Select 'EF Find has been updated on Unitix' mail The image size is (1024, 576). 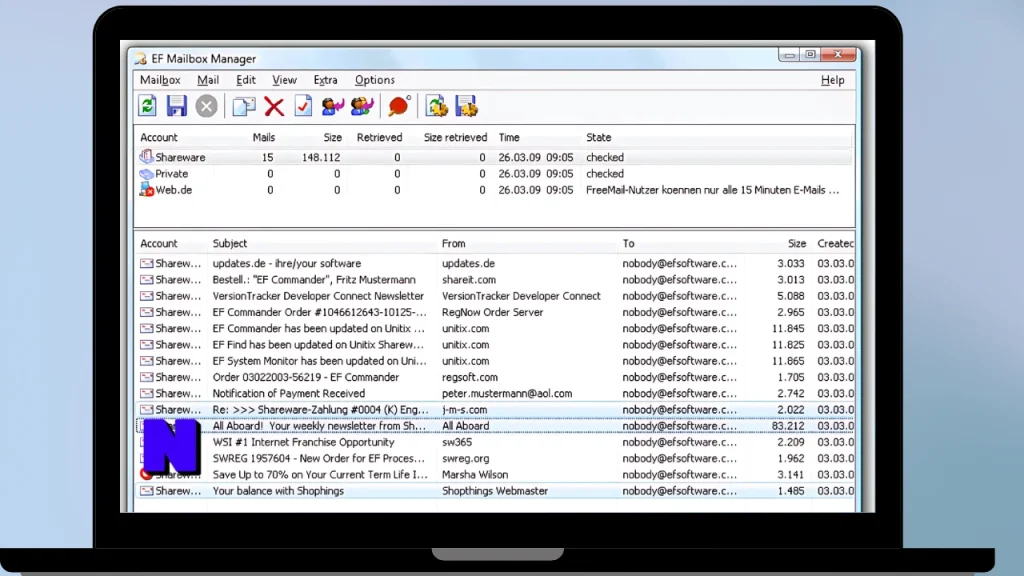(318, 345)
